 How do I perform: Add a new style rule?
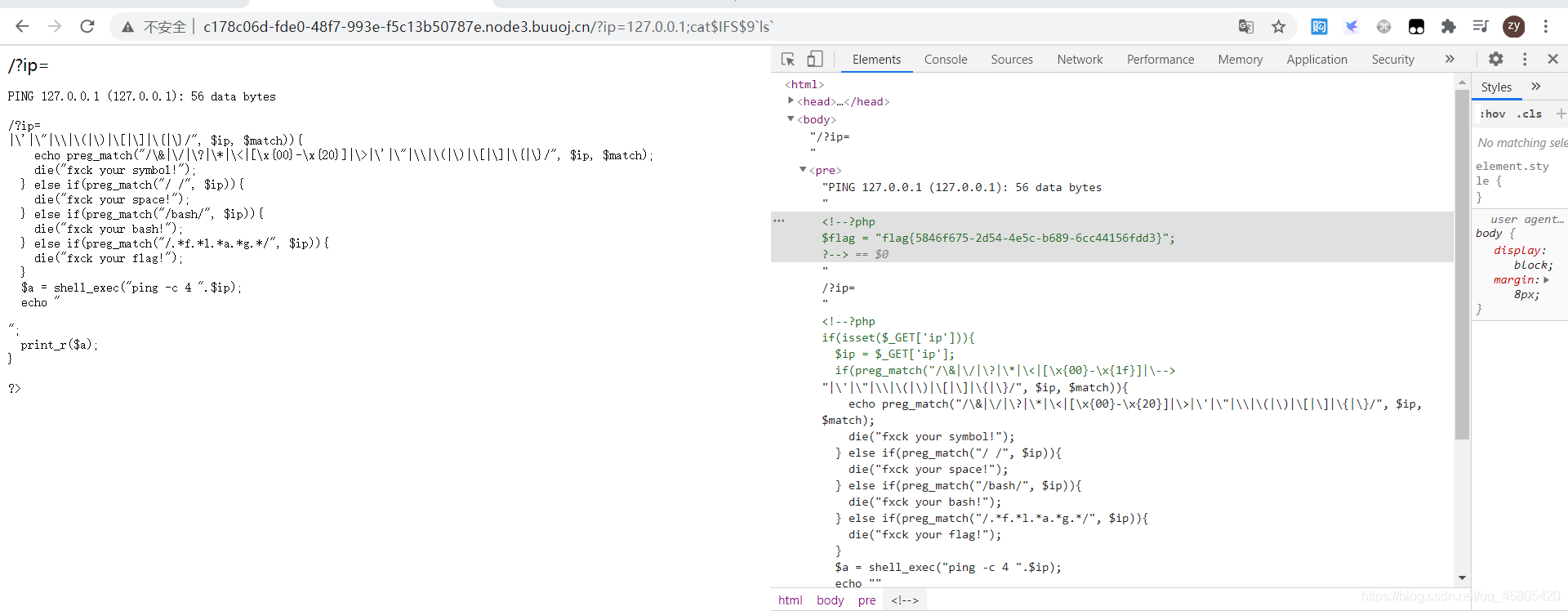1560,114
